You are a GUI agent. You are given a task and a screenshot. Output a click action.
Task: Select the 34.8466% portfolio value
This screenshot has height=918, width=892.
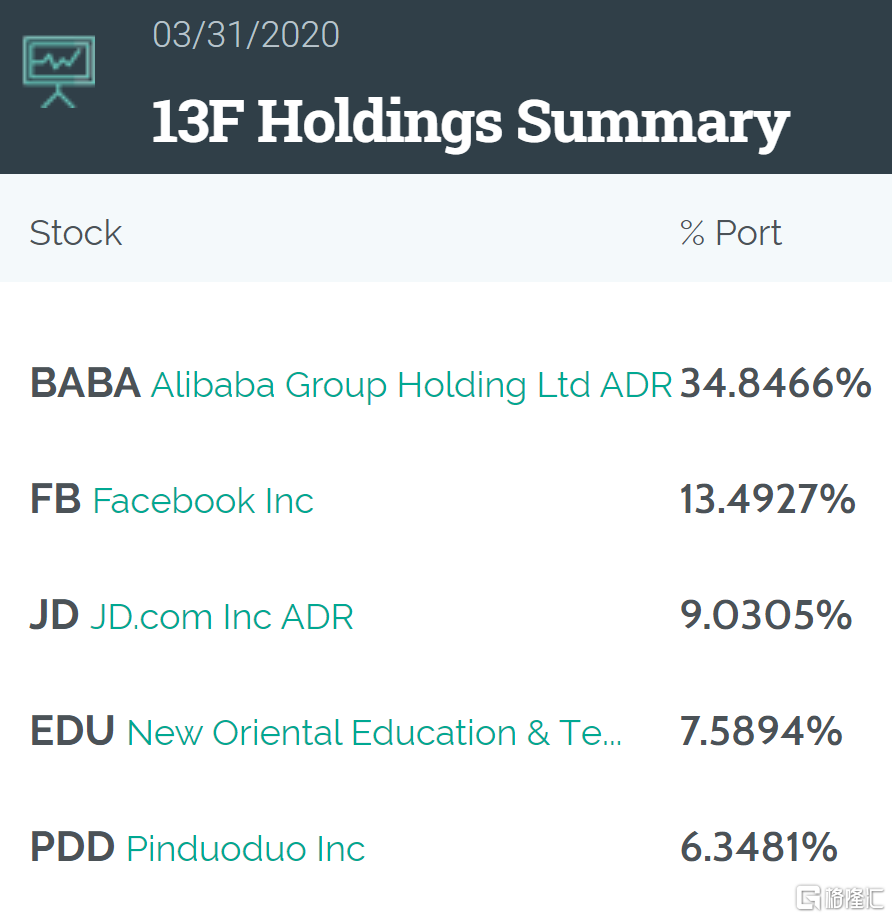click(x=776, y=384)
